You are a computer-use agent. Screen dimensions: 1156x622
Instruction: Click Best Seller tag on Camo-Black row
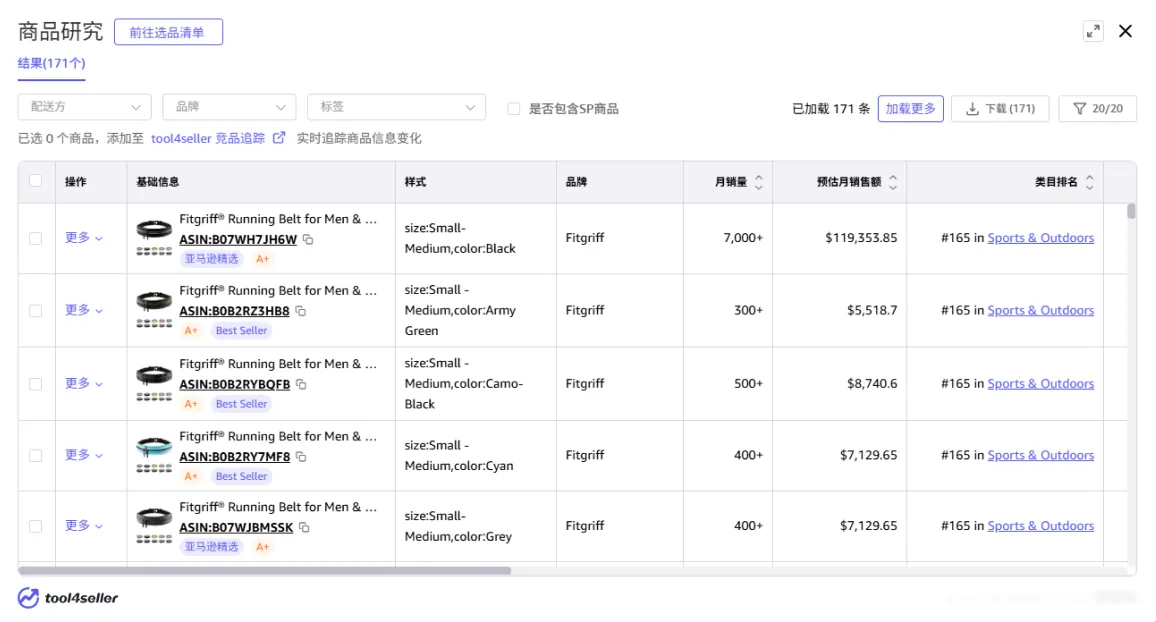241,404
